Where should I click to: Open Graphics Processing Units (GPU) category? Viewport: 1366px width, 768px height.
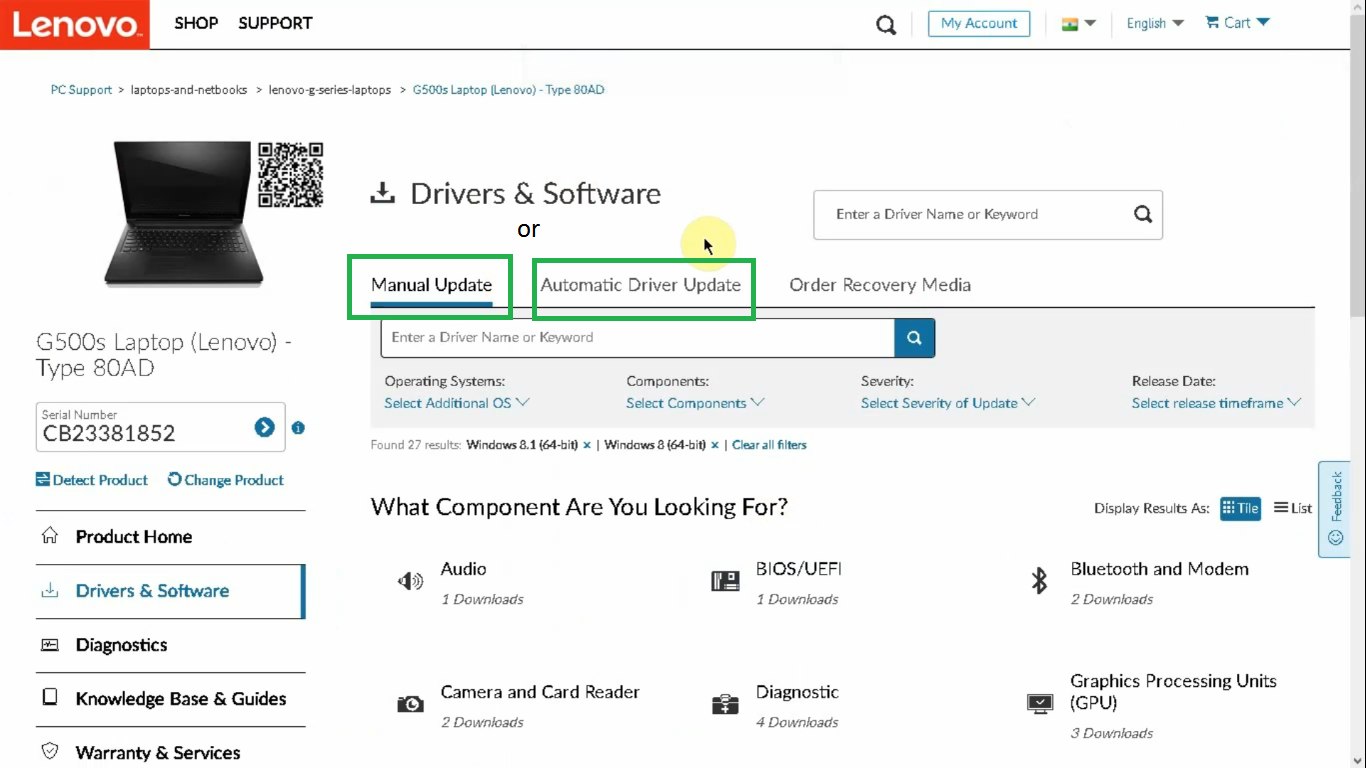pyautogui.click(x=1173, y=692)
